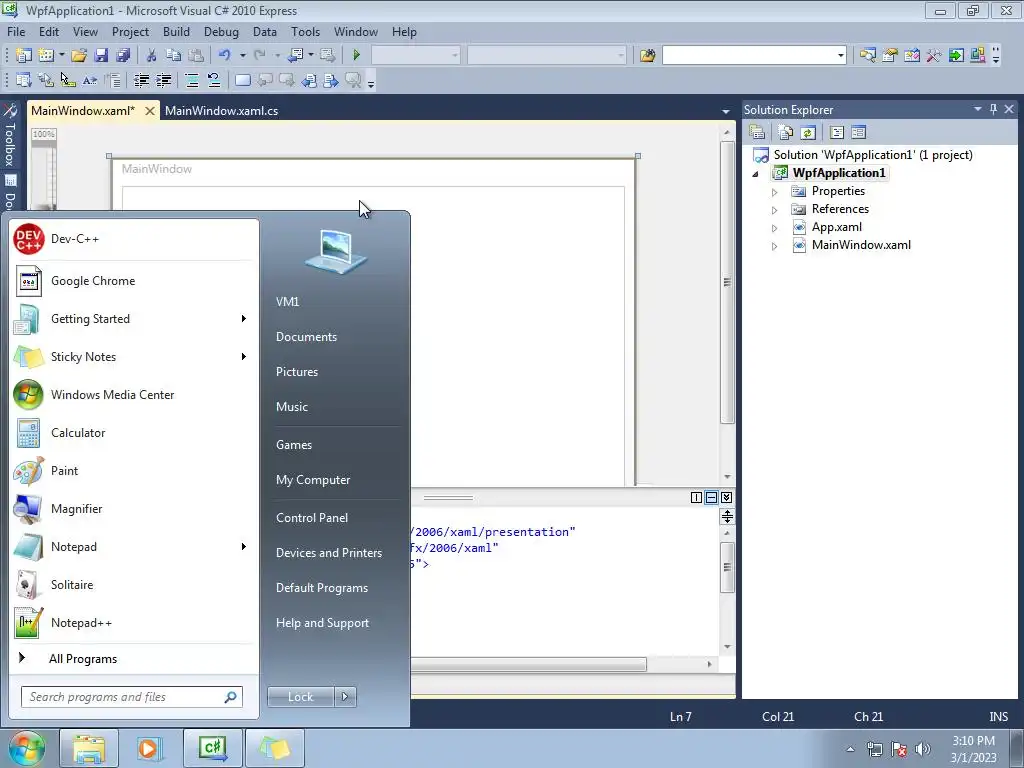Image resolution: width=1024 pixels, height=768 pixels.
Task: Decrease indent with the outdent toolbar icon
Action: click(141, 80)
